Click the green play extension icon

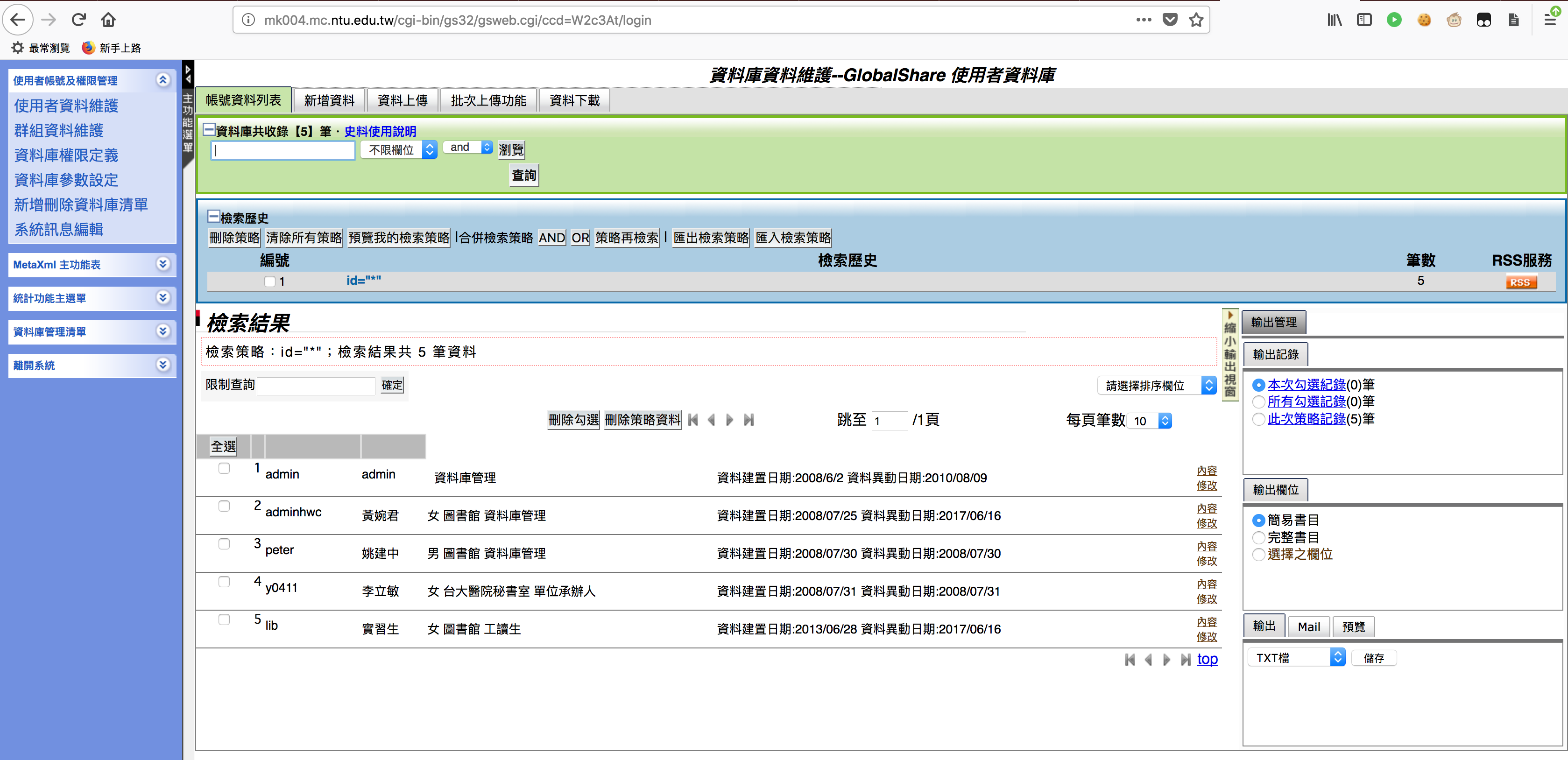point(1394,20)
